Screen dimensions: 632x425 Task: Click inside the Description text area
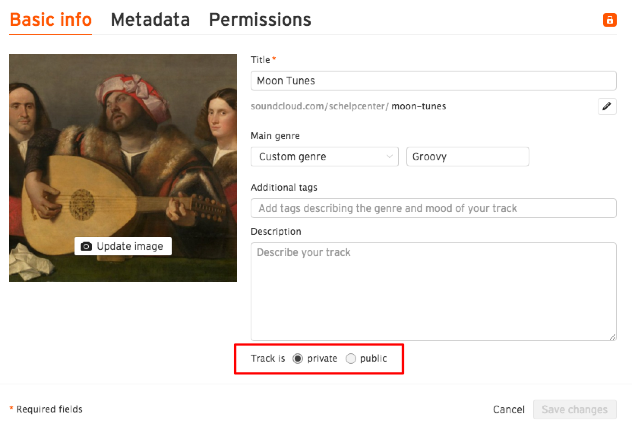[x=433, y=291]
